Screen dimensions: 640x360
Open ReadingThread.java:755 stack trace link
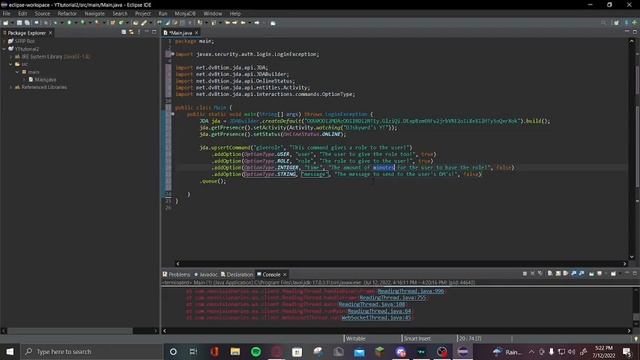pyautogui.click(x=393, y=298)
